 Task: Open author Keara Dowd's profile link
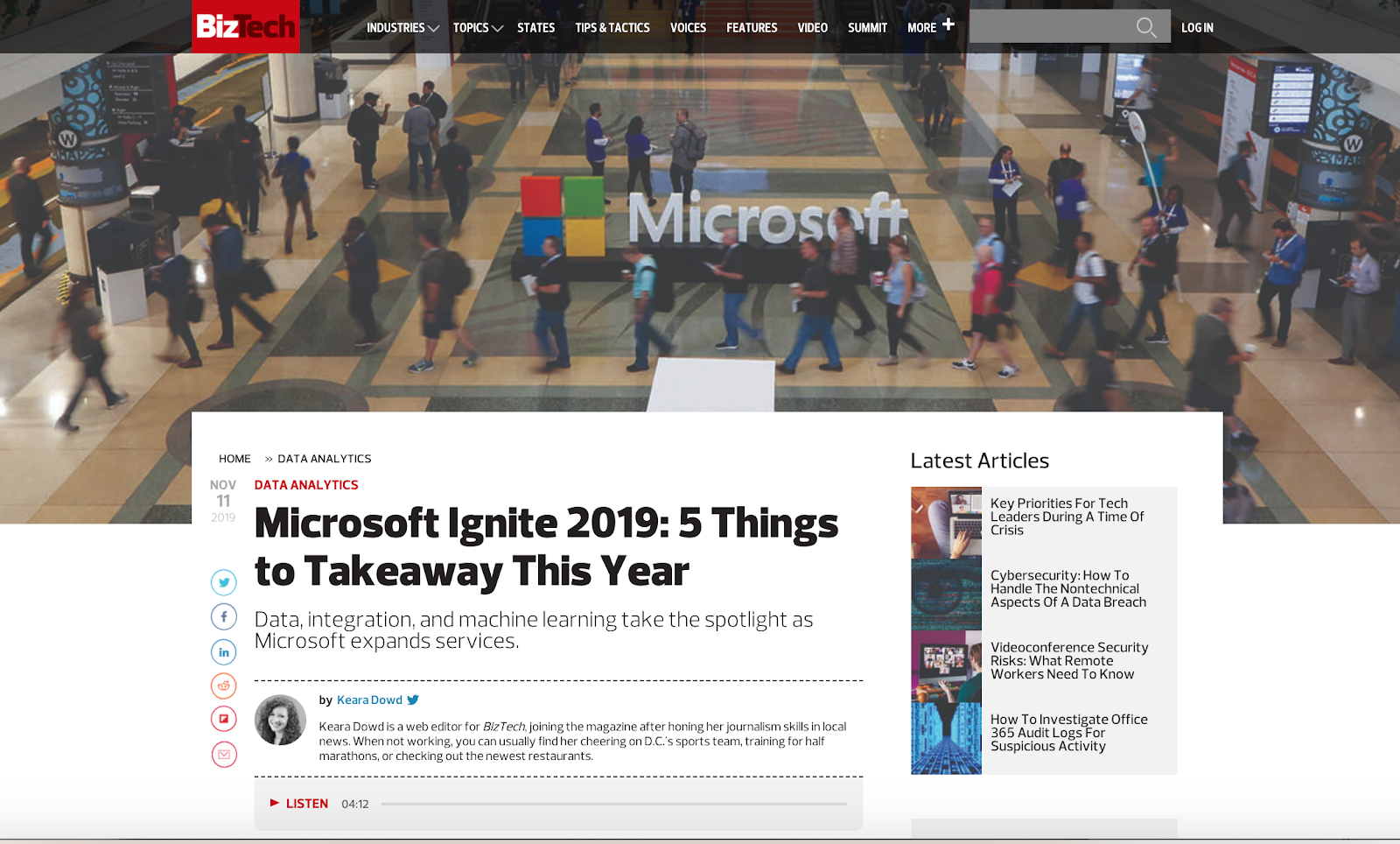tap(369, 700)
